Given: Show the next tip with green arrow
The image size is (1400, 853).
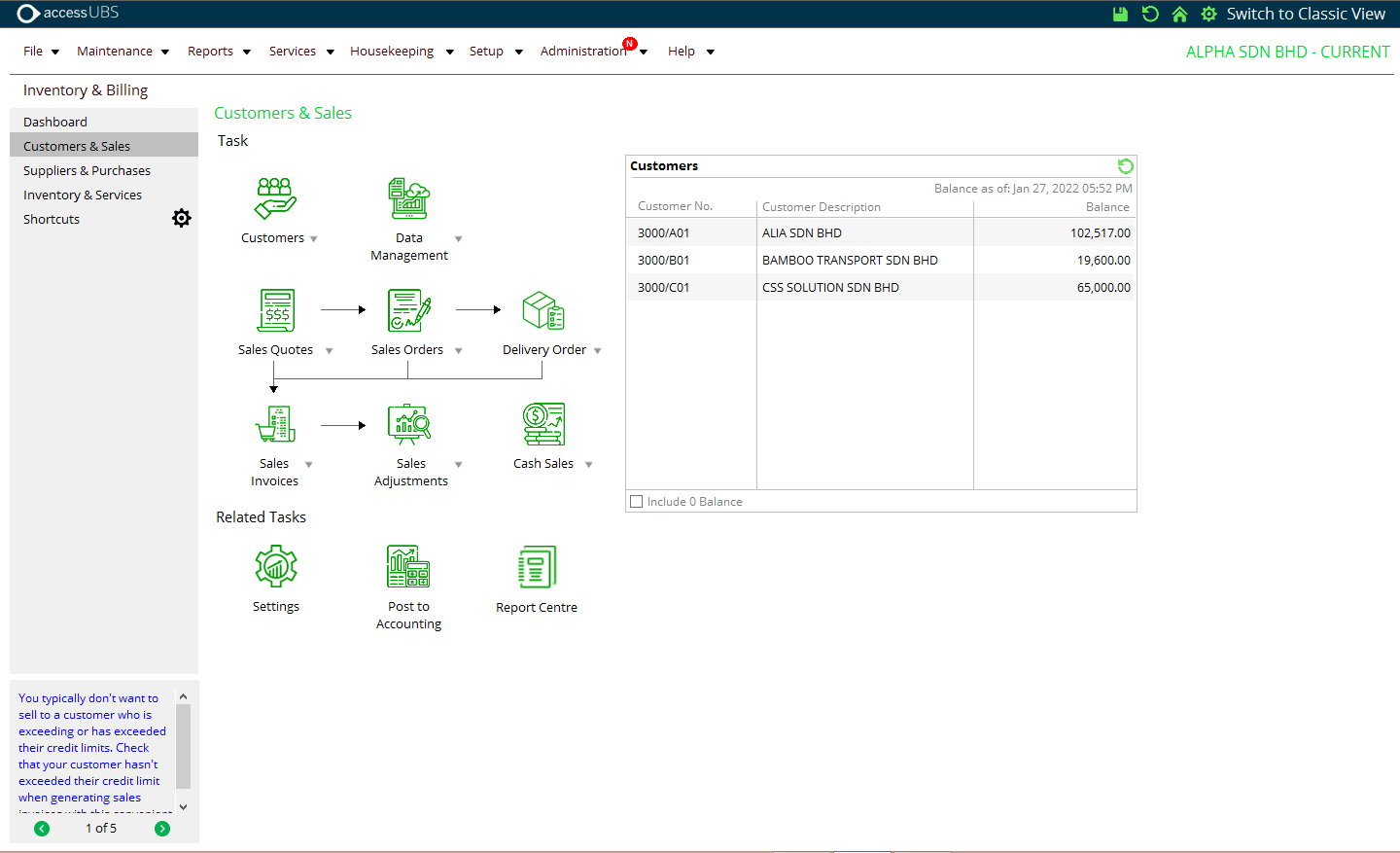Looking at the screenshot, I should tap(162, 829).
